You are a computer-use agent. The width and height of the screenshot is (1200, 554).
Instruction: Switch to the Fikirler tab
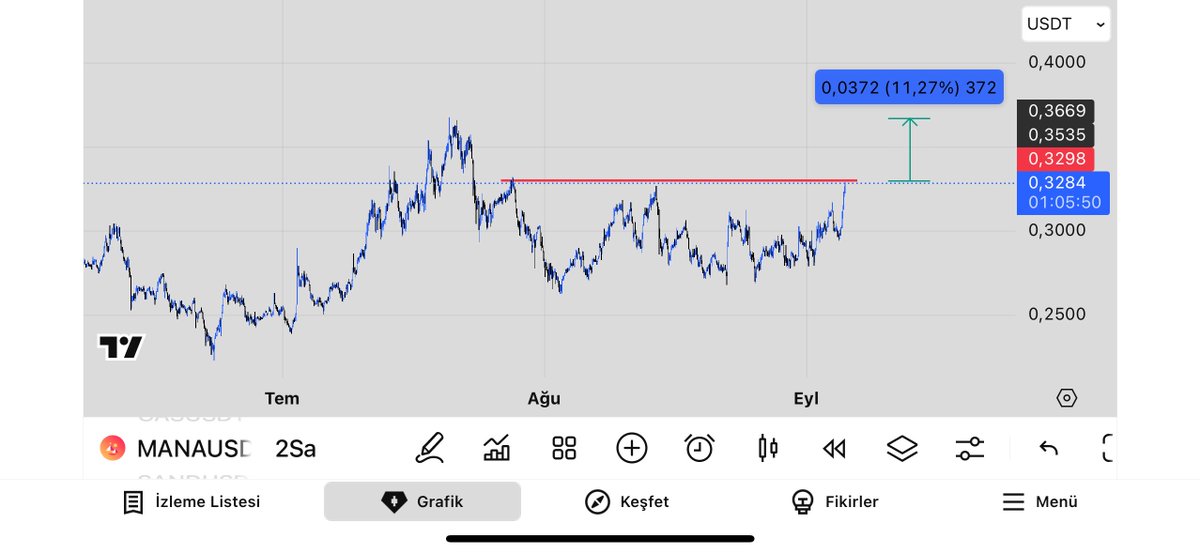click(834, 502)
